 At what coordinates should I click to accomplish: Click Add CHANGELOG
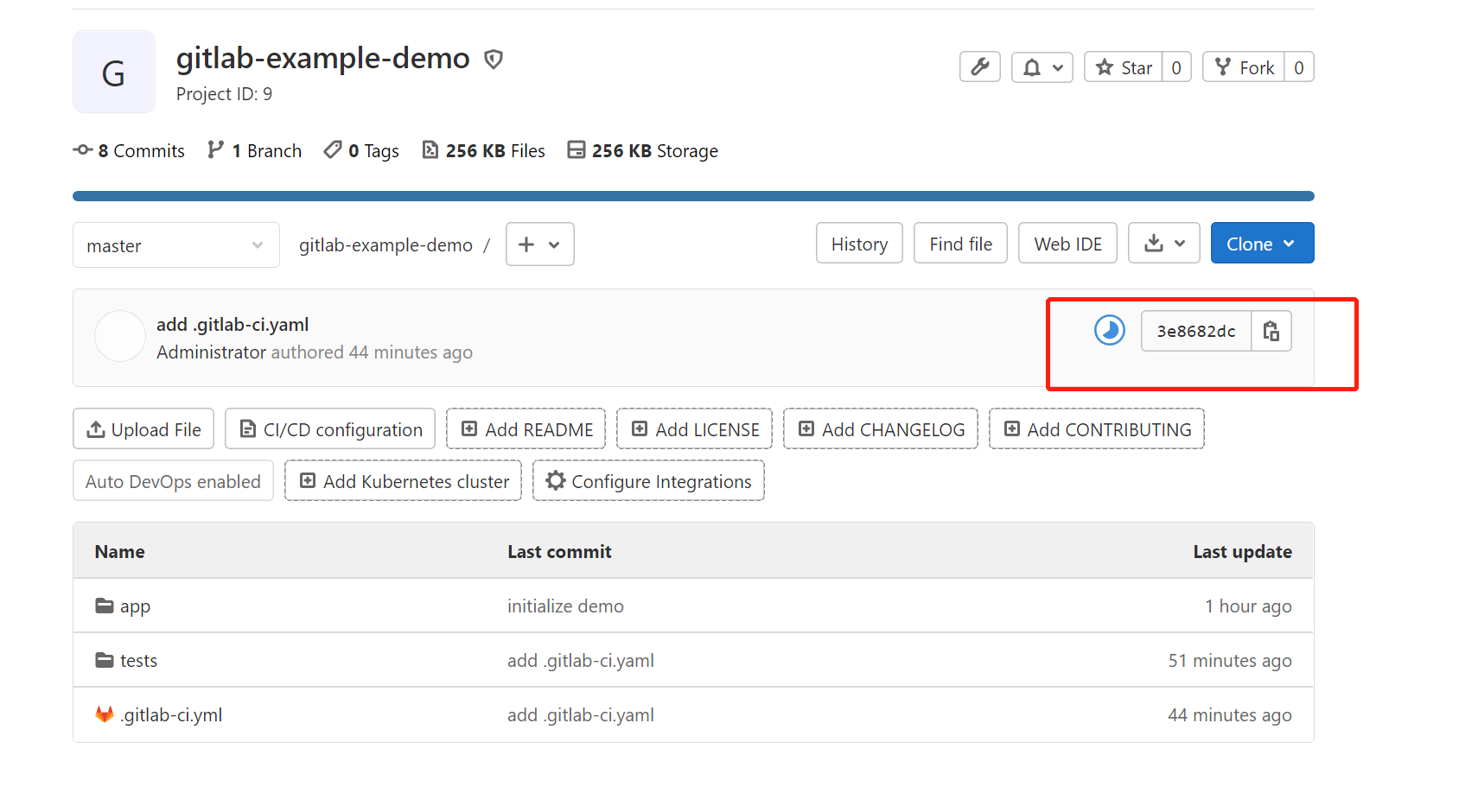(881, 429)
